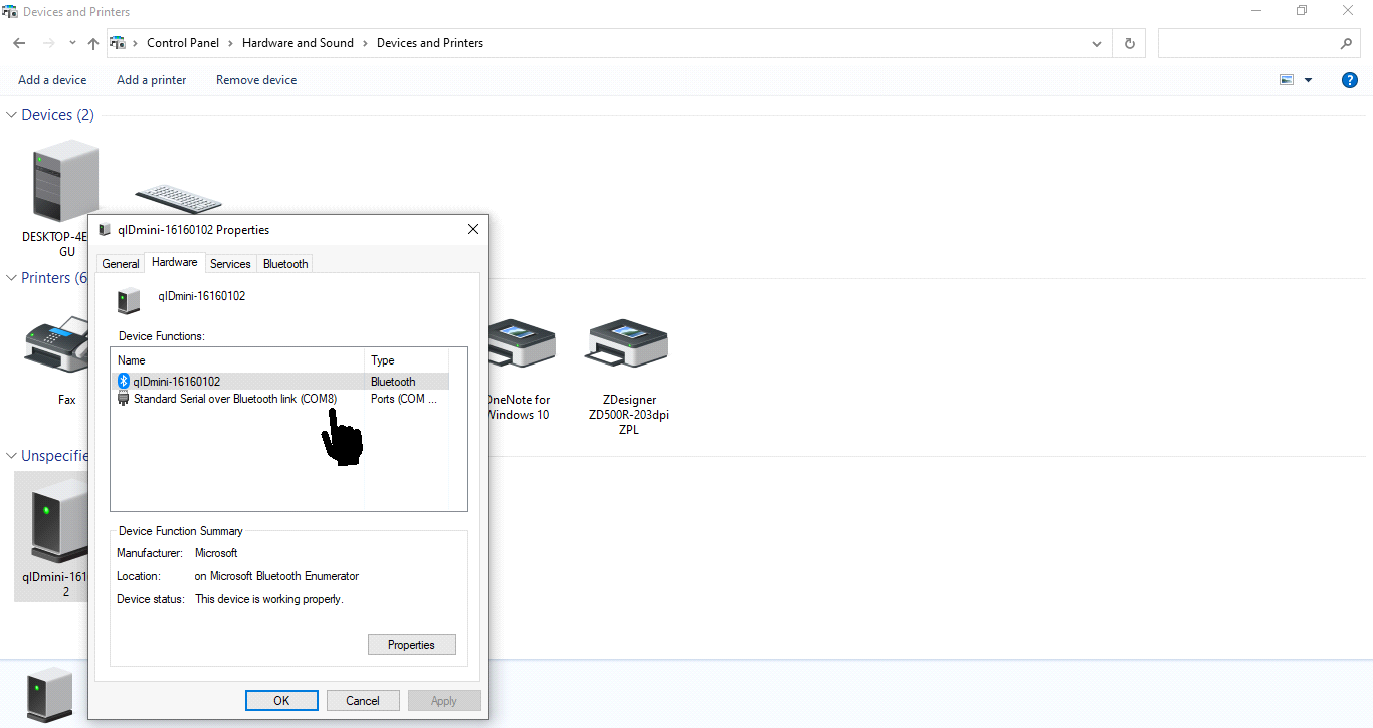Screen dimensions: 1373x728
Task: Go up one folder level arrow
Action: pyautogui.click(x=93, y=43)
